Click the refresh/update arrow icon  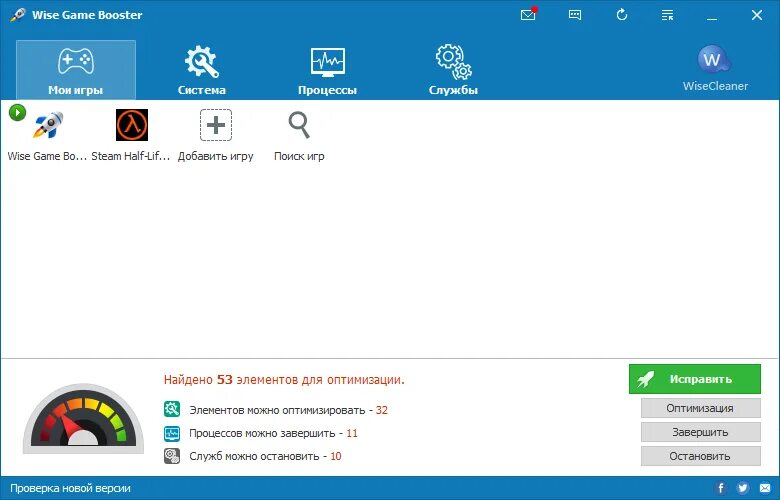pyautogui.click(x=622, y=15)
